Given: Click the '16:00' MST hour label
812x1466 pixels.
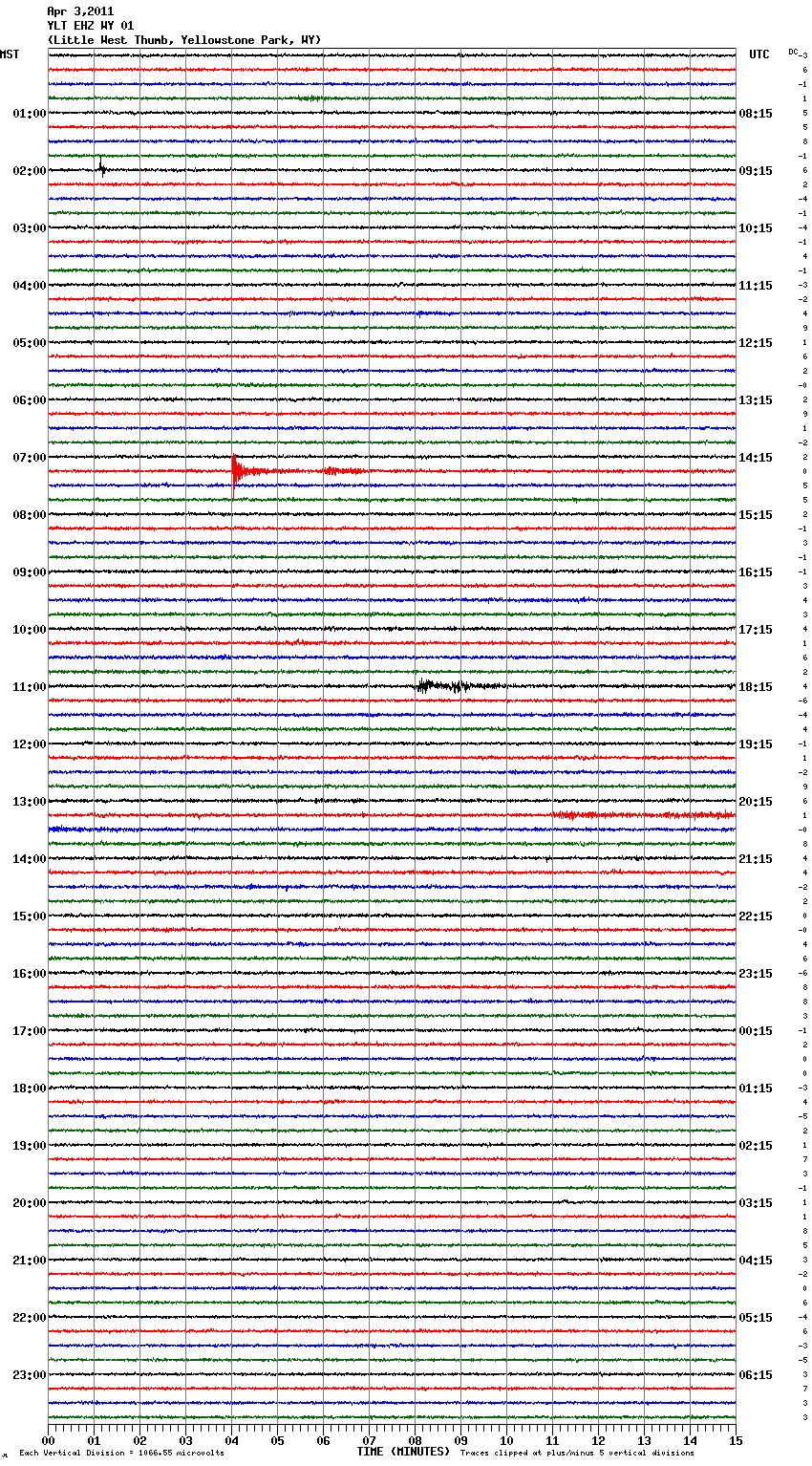Looking at the screenshot, I should pos(29,974).
